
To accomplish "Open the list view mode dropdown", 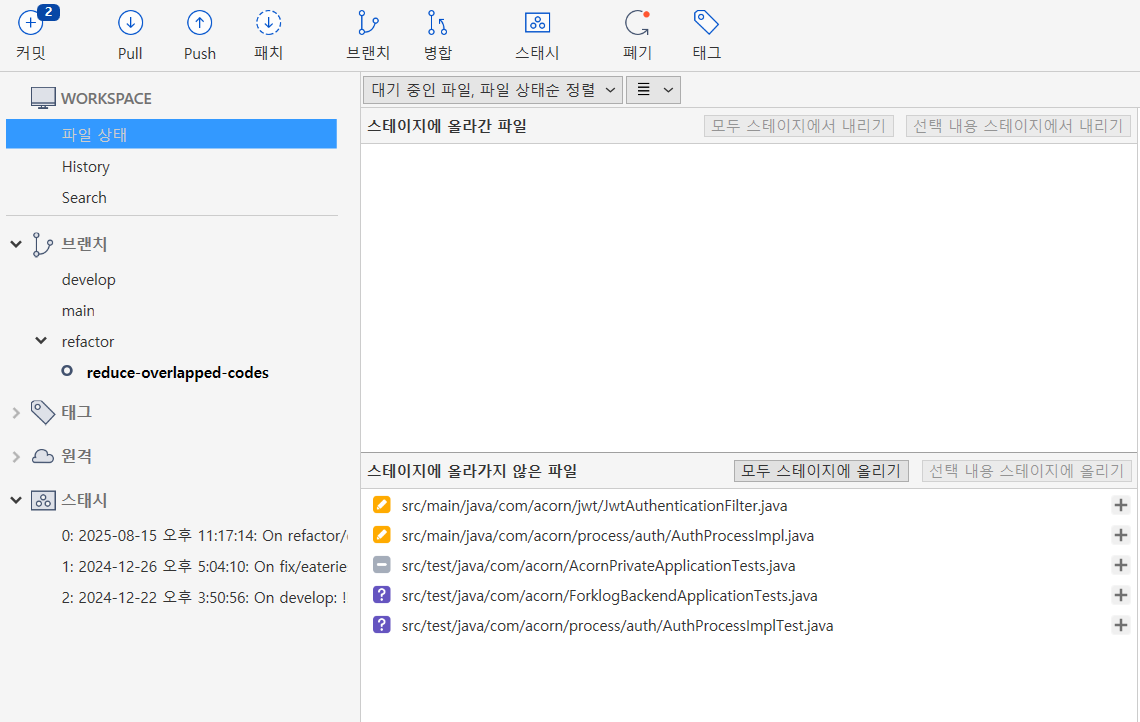I will pyautogui.click(x=654, y=90).
